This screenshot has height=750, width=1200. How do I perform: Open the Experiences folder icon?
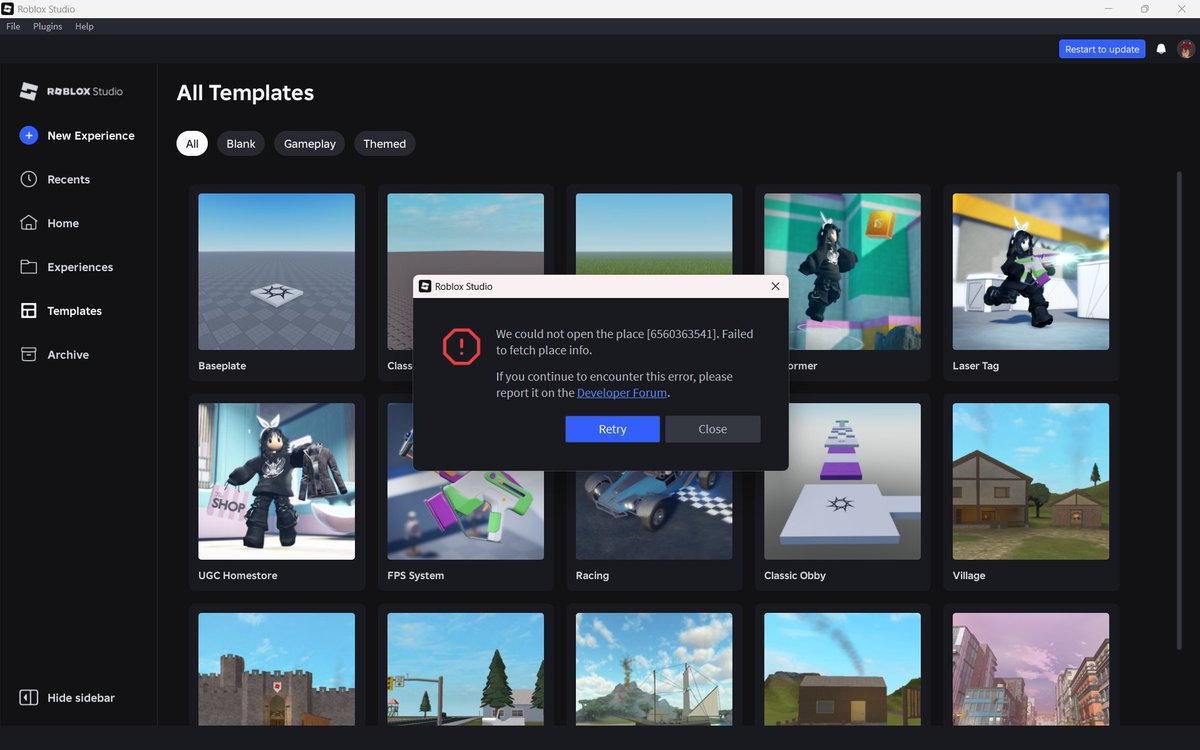pos(29,267)
